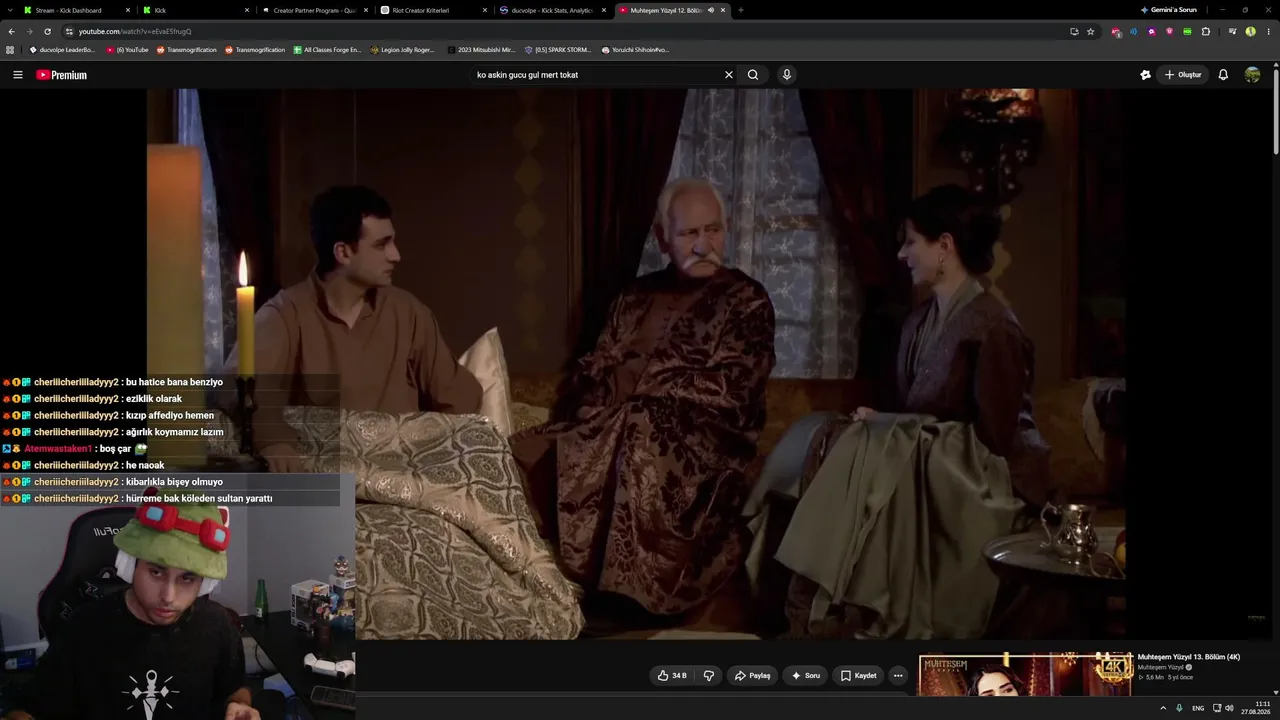Click the blue sound-waves extension icon
This screenshot has height=720, width=1280.
pyautogui.click(x=1134, y=31)
